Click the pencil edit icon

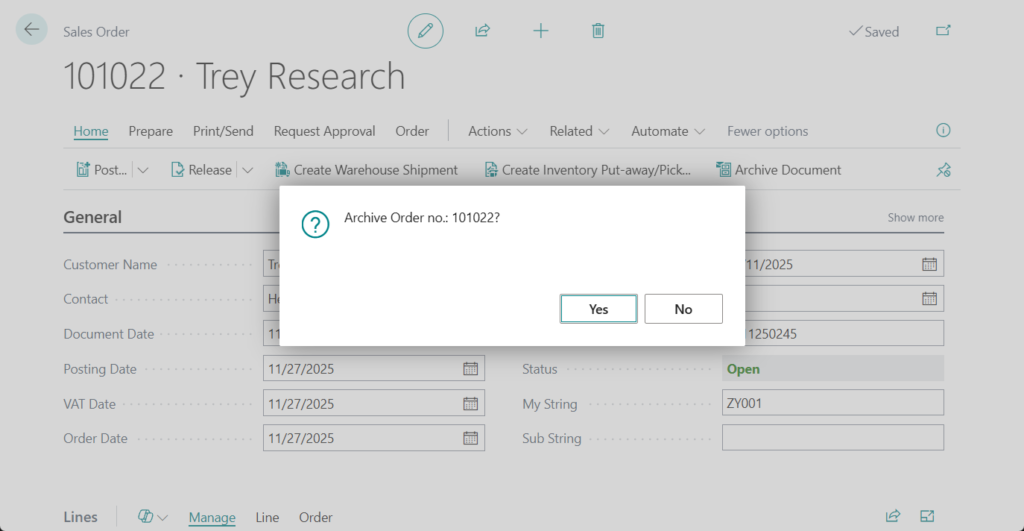425,31
